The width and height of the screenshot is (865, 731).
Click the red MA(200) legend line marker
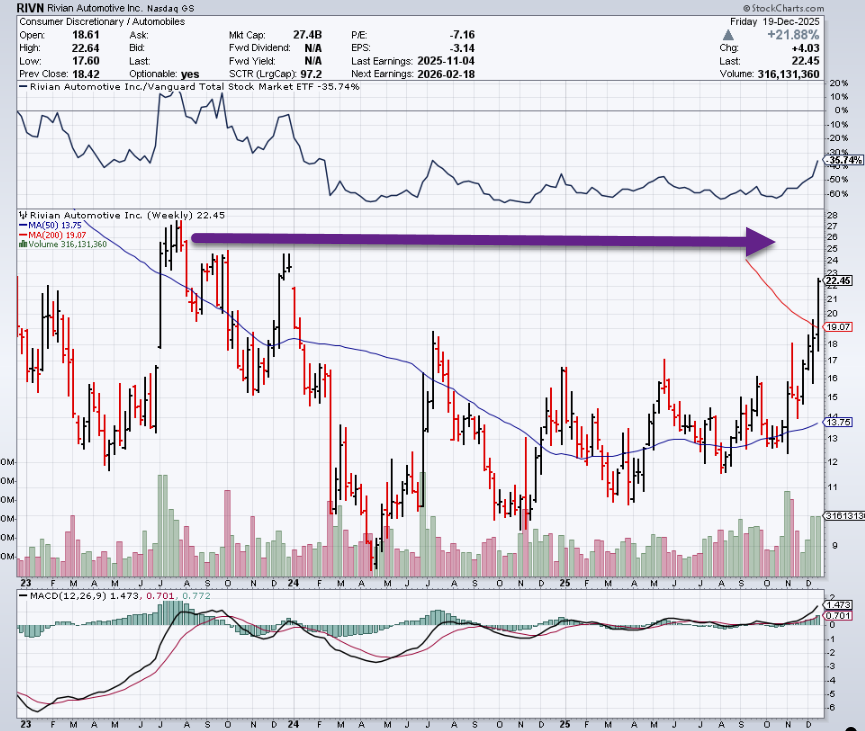[21, 234]
